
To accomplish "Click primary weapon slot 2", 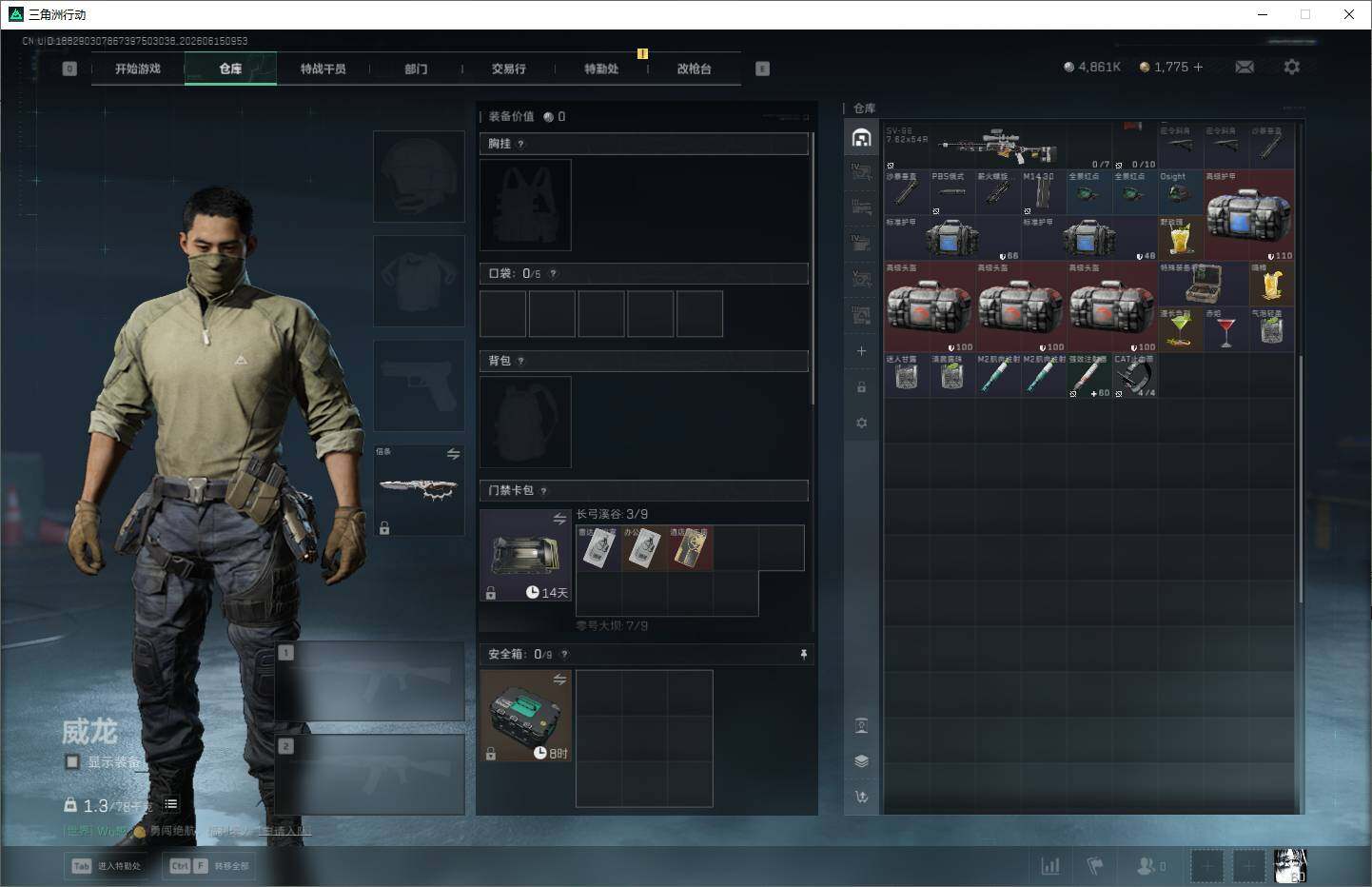I will (x=370, y=774).
